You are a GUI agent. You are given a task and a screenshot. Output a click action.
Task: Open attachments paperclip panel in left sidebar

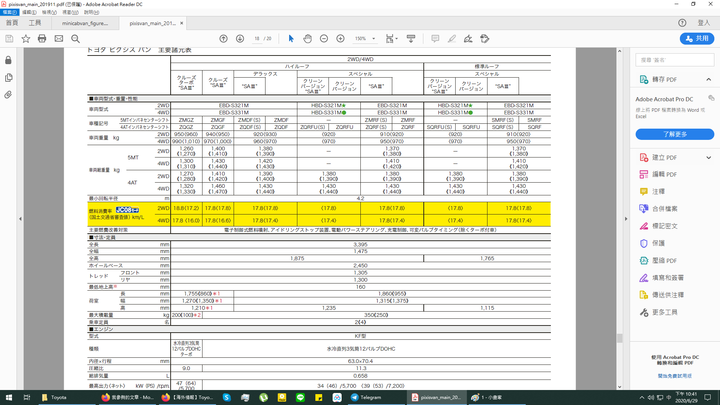click(x=8, y=95)
